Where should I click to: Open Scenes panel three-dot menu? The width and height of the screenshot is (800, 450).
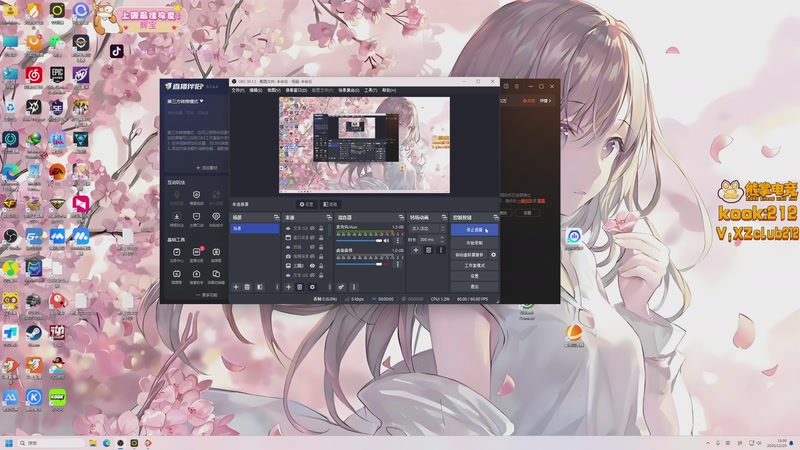(x=277, y=287)
